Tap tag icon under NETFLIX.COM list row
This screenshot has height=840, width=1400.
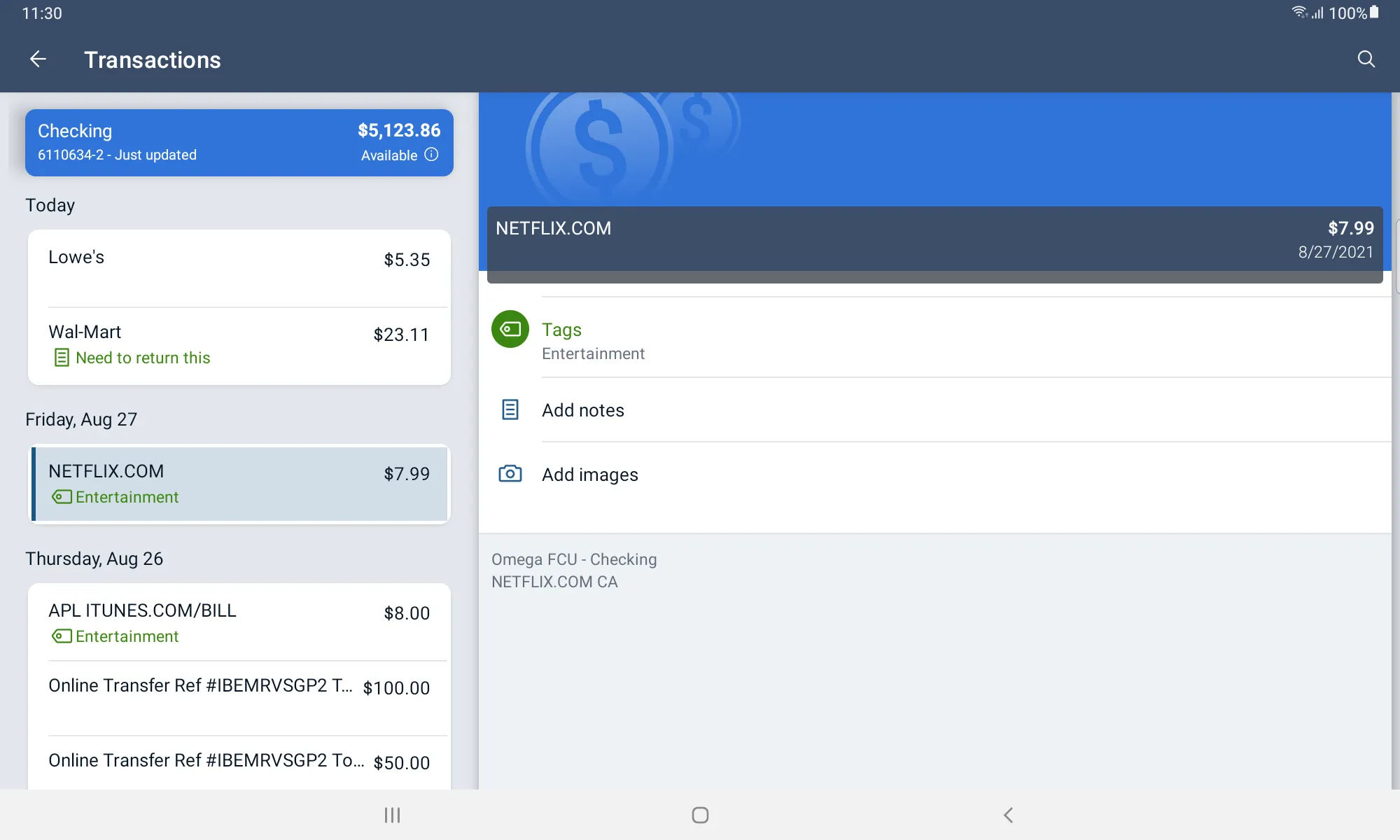[62, 497]
